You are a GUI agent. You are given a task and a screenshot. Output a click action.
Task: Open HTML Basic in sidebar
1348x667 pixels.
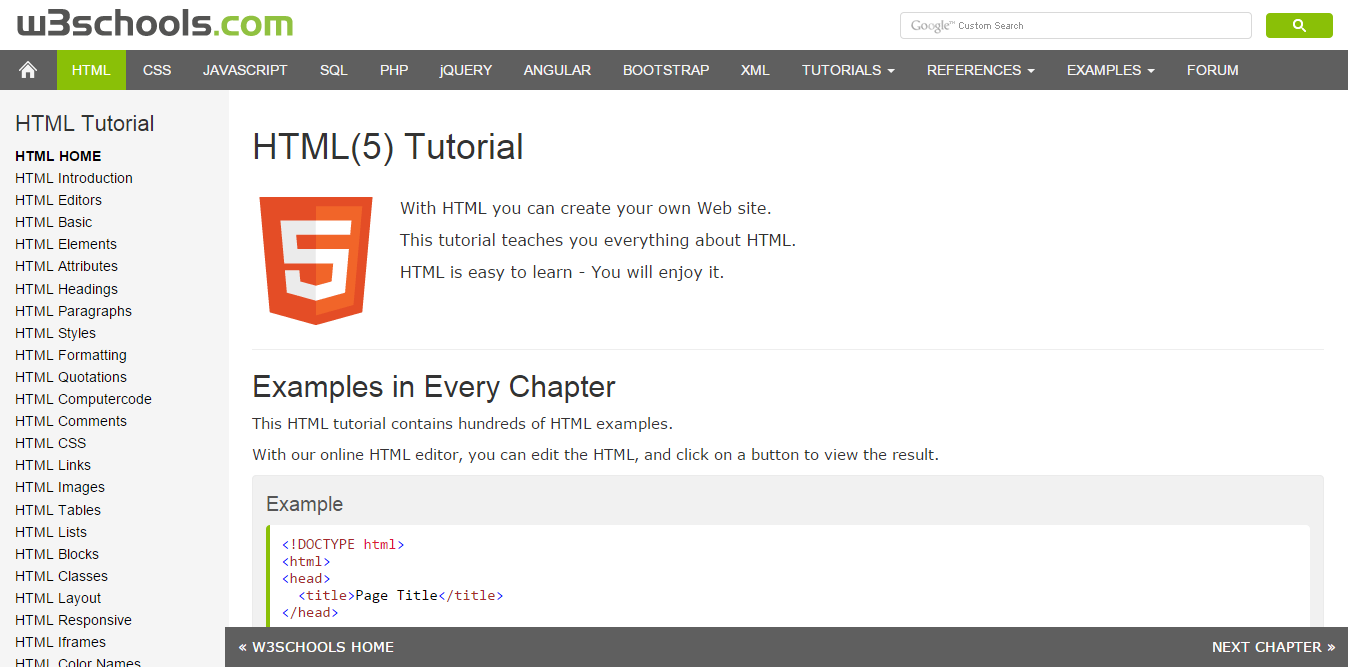coord(54,222)
